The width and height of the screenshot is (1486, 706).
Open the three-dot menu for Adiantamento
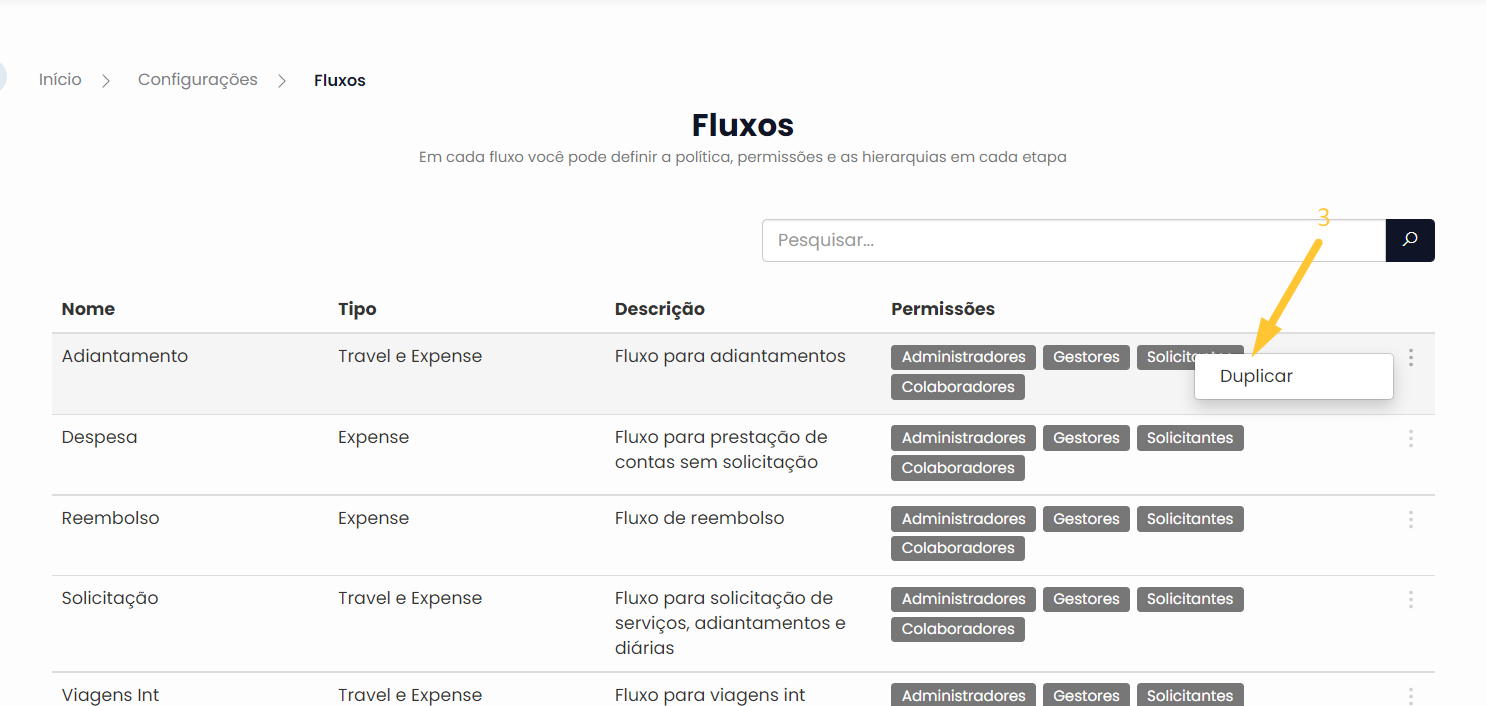(1411, 357)
